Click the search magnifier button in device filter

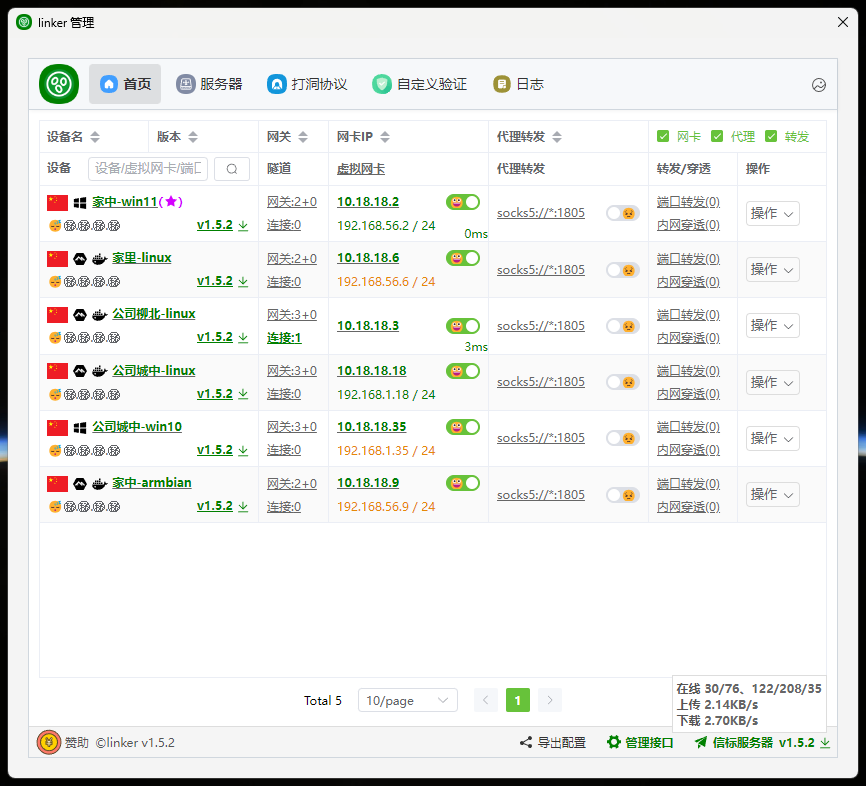click(232, 169)
